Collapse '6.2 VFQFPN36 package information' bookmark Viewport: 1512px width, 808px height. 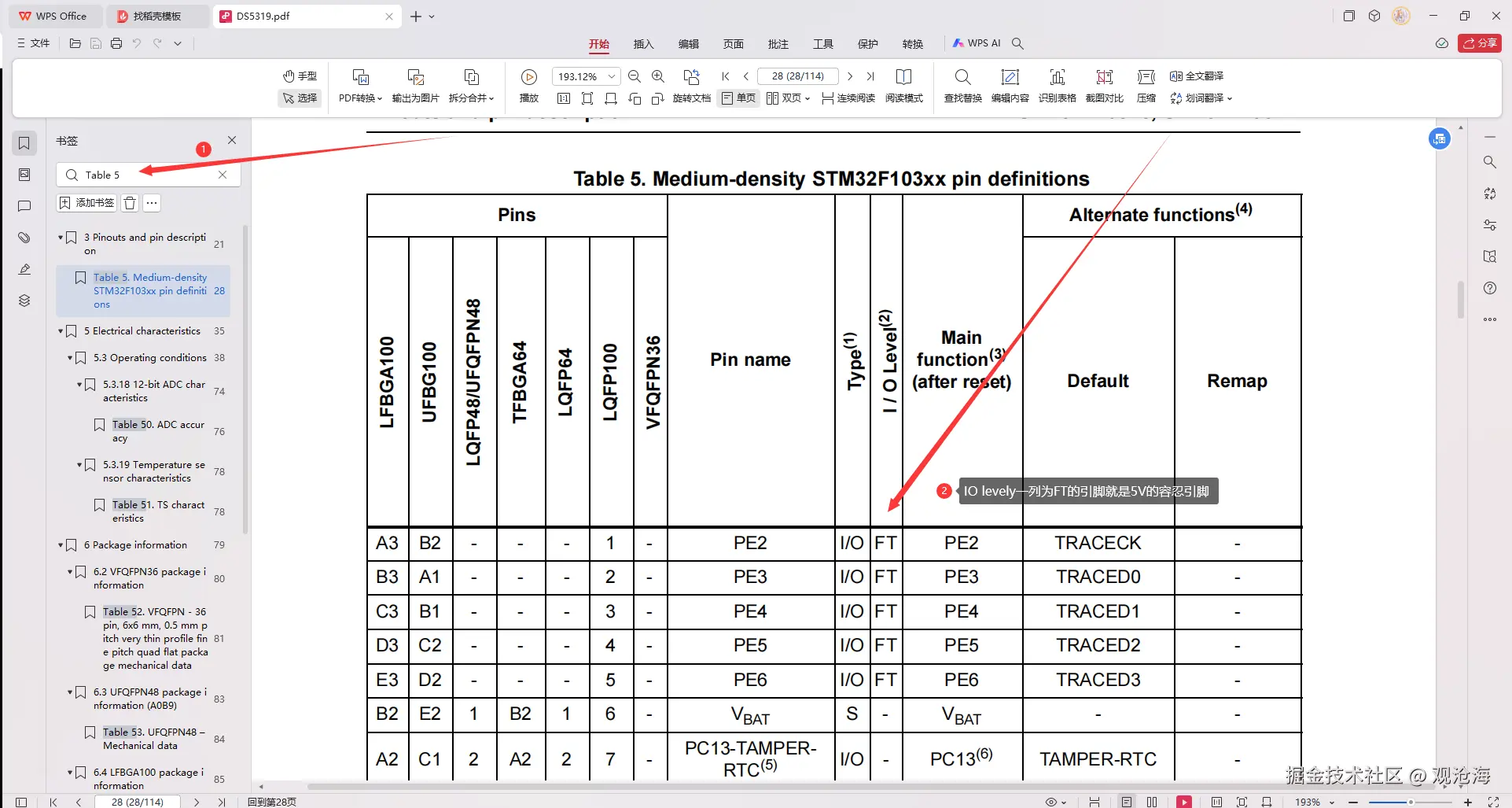click(x=70, y=572)
